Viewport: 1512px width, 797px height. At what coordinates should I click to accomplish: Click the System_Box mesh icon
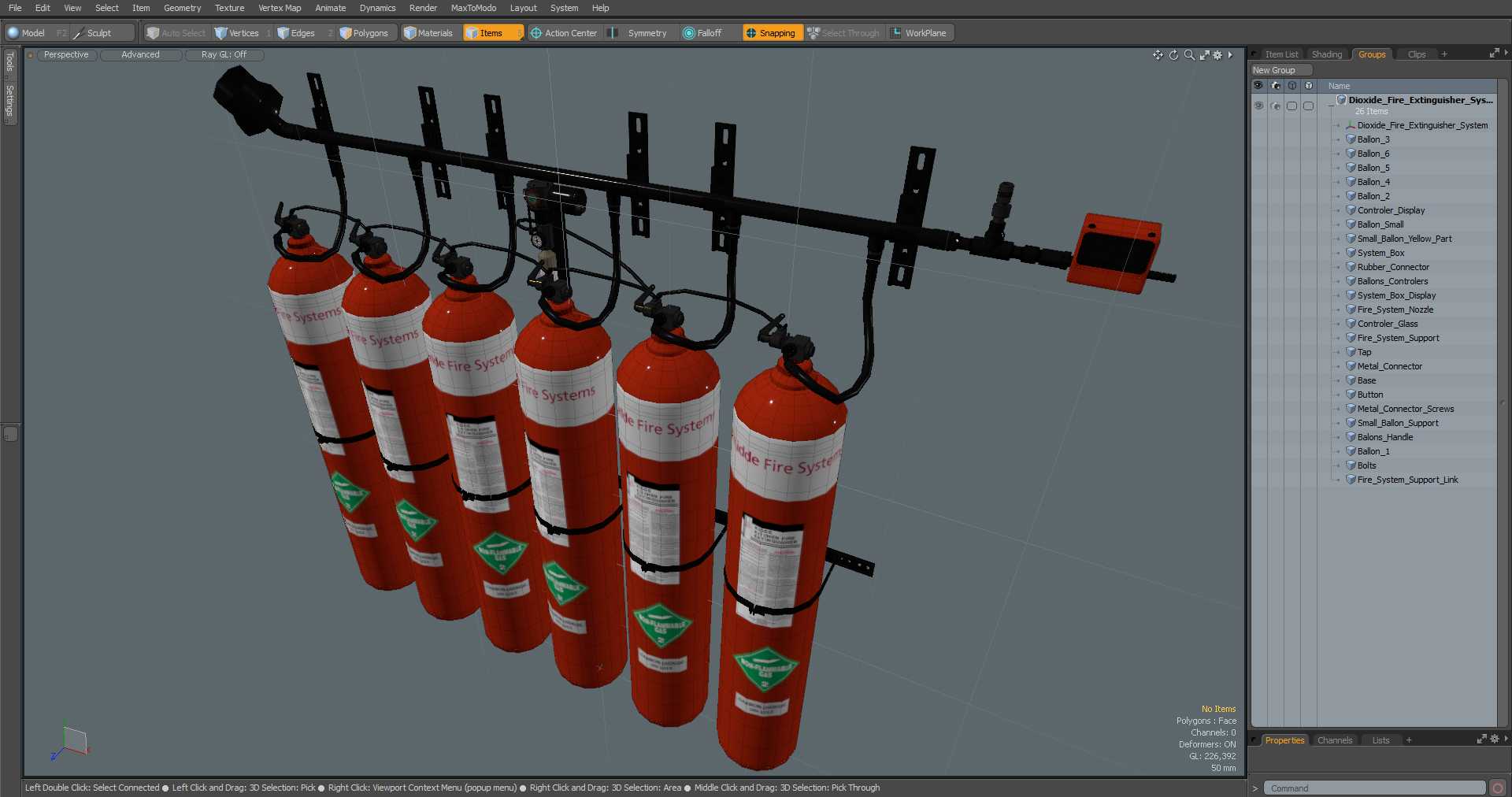click(x=1351, y=253)
